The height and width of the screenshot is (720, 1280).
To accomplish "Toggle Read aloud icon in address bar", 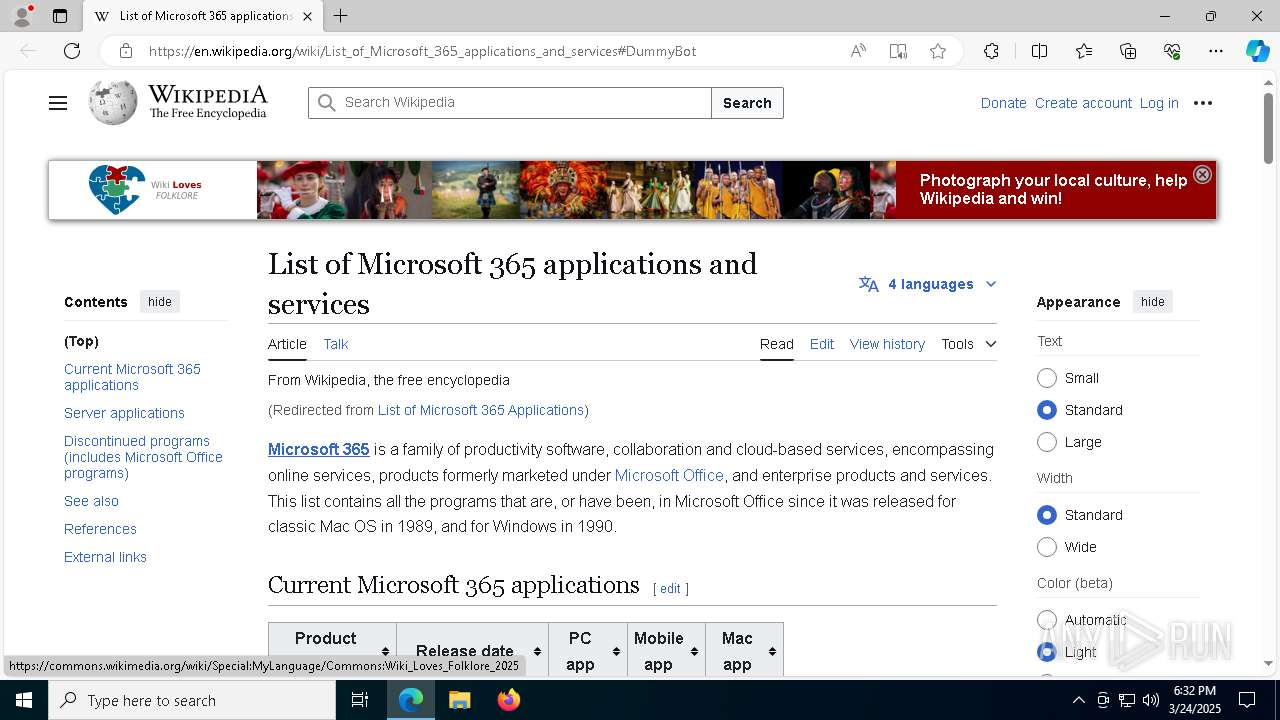I will pyautogui.click(x=858, y=51).
